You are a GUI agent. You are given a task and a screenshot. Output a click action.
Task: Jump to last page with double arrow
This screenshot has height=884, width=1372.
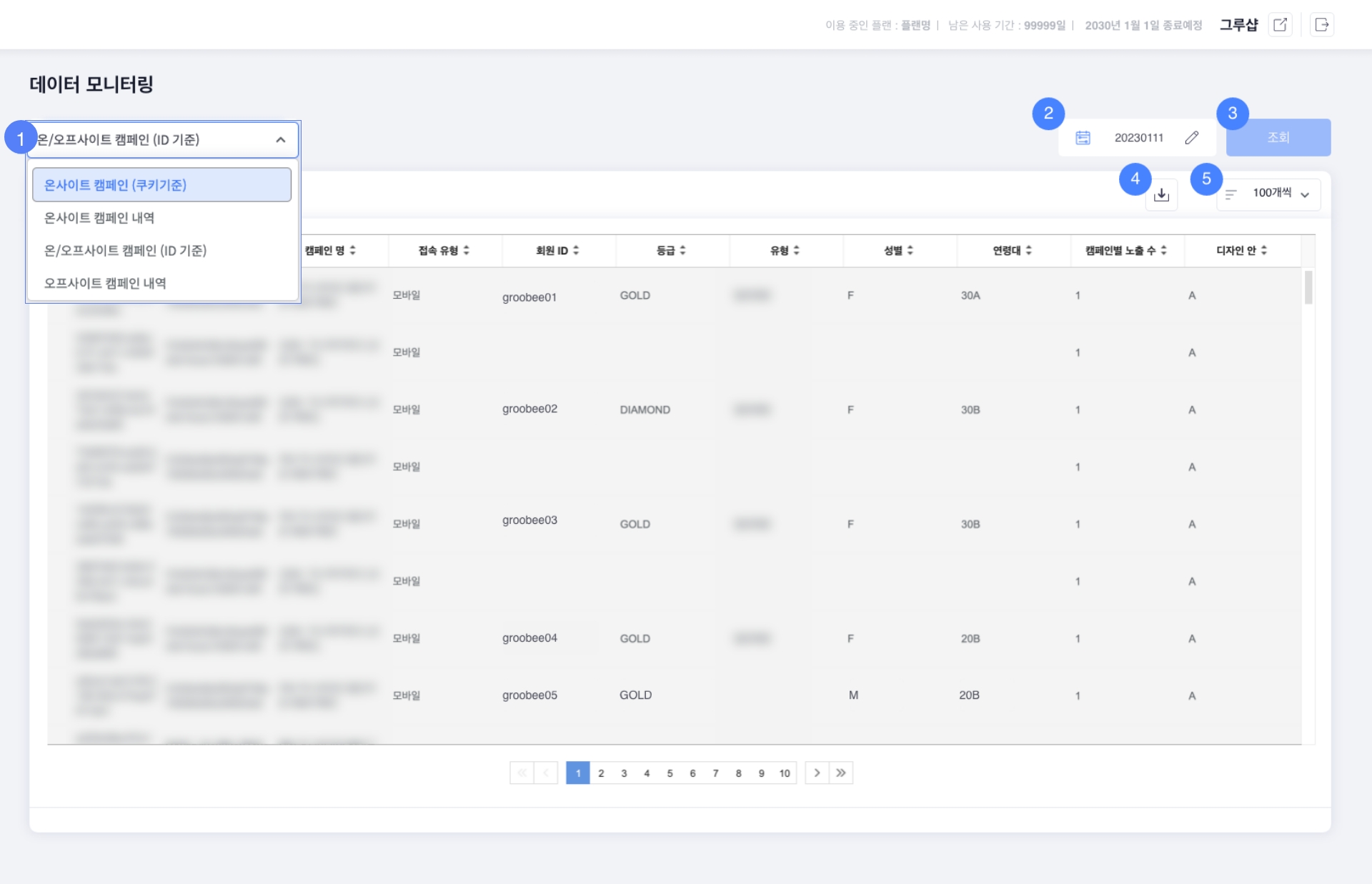[x=841, y=773]
